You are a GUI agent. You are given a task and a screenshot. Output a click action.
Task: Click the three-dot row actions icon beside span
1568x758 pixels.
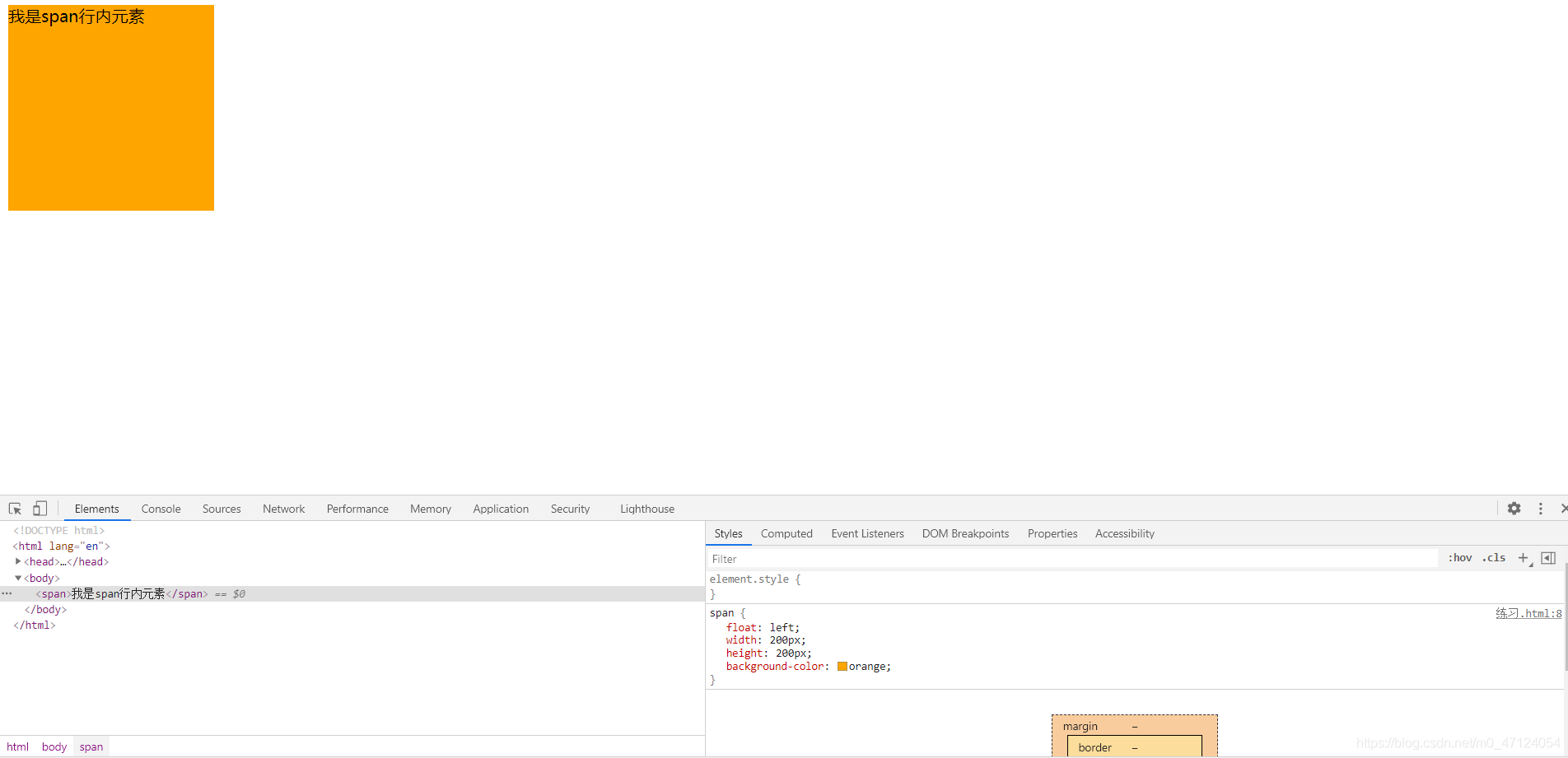click(7, 593)
